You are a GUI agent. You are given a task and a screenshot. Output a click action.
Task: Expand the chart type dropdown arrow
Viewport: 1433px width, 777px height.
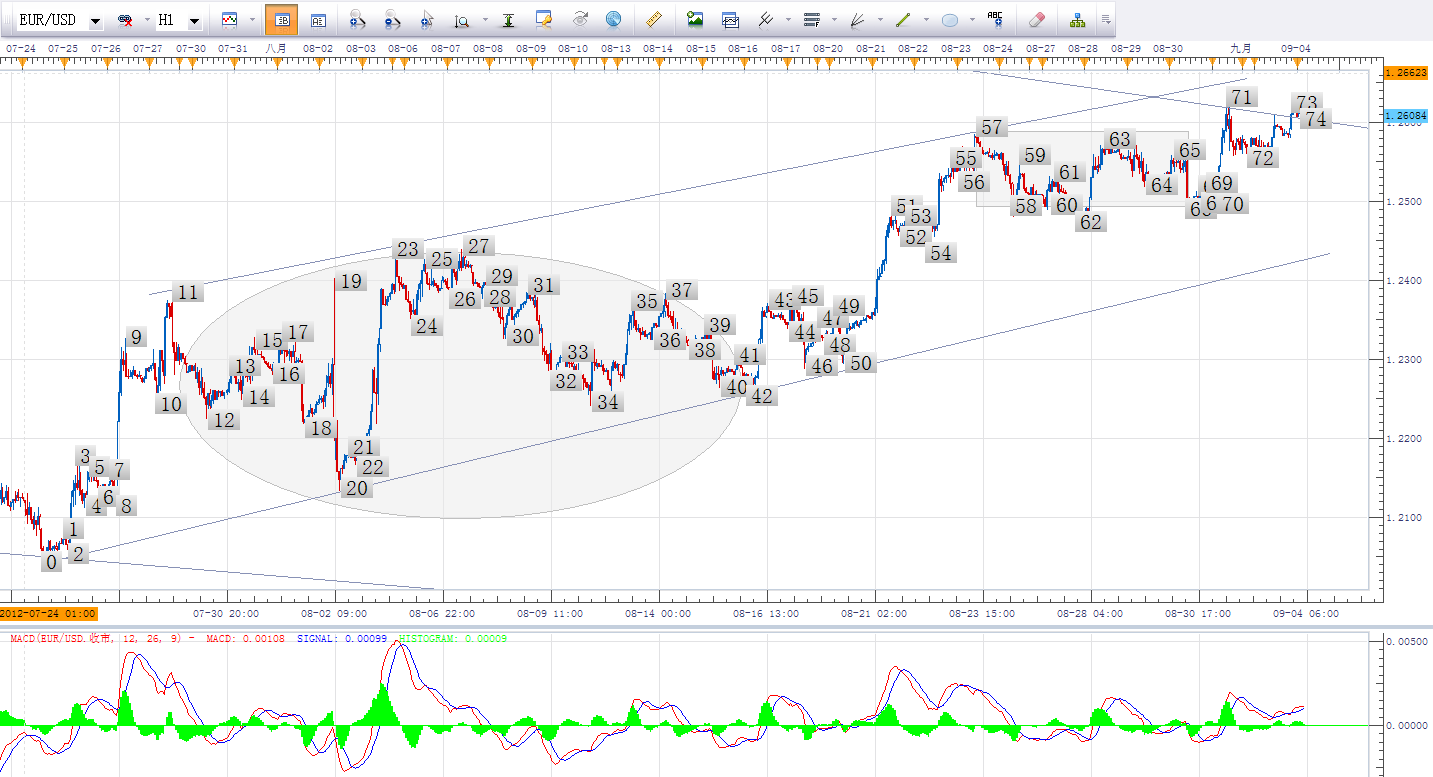(x=251, y=20)
